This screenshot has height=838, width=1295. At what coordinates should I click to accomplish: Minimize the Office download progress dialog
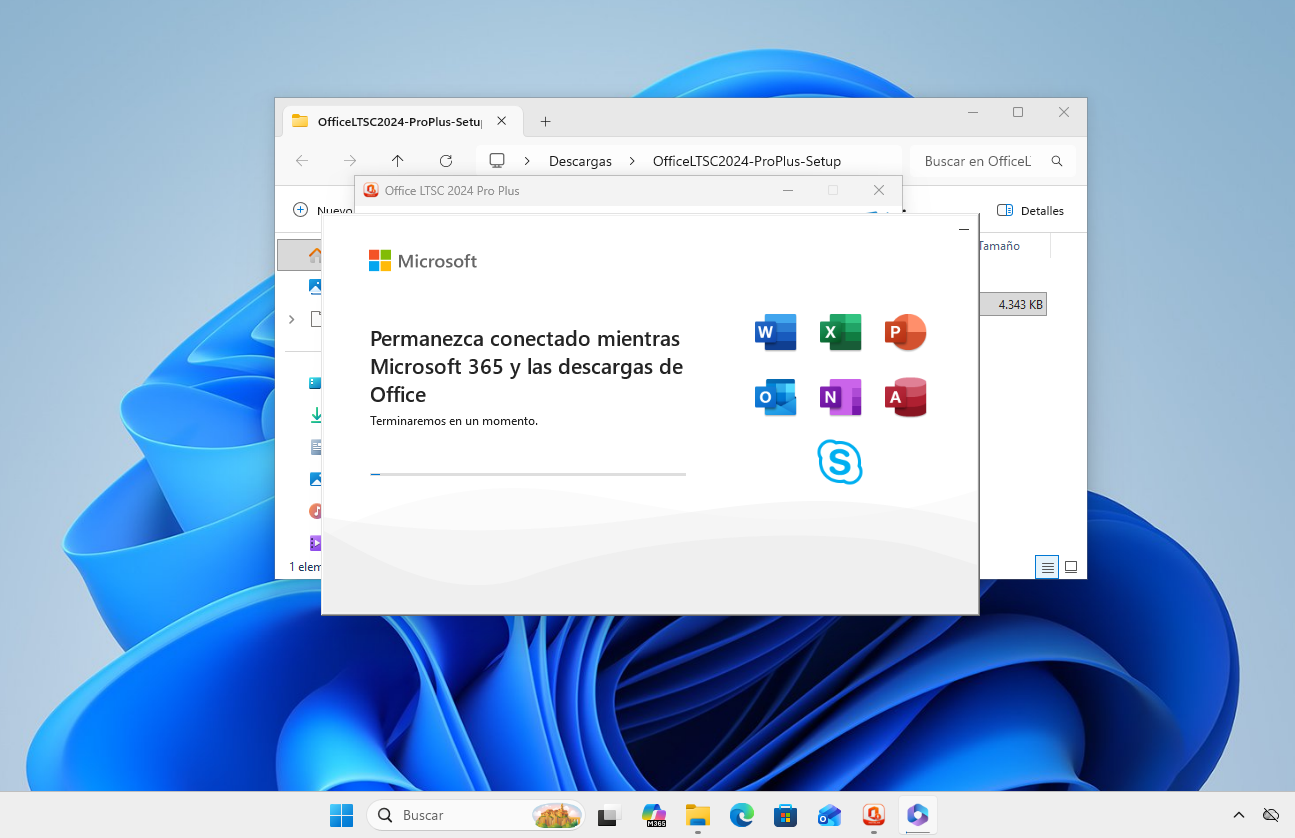click(x=964, y=229)
